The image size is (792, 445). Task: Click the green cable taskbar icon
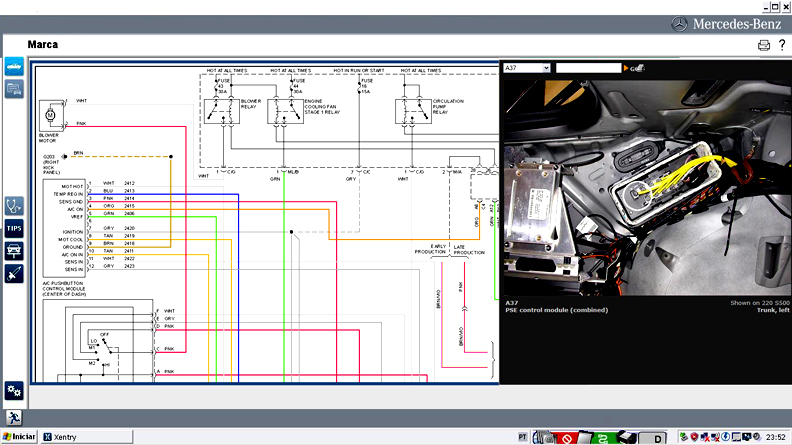tap(603, 437)
